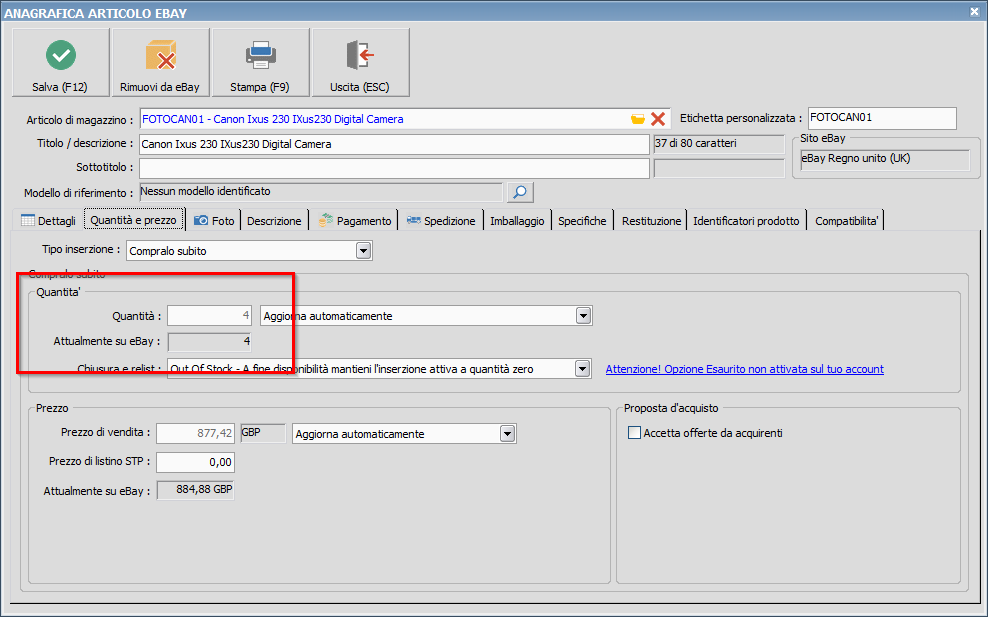Go to the Pagamento tab

(355, 221)
